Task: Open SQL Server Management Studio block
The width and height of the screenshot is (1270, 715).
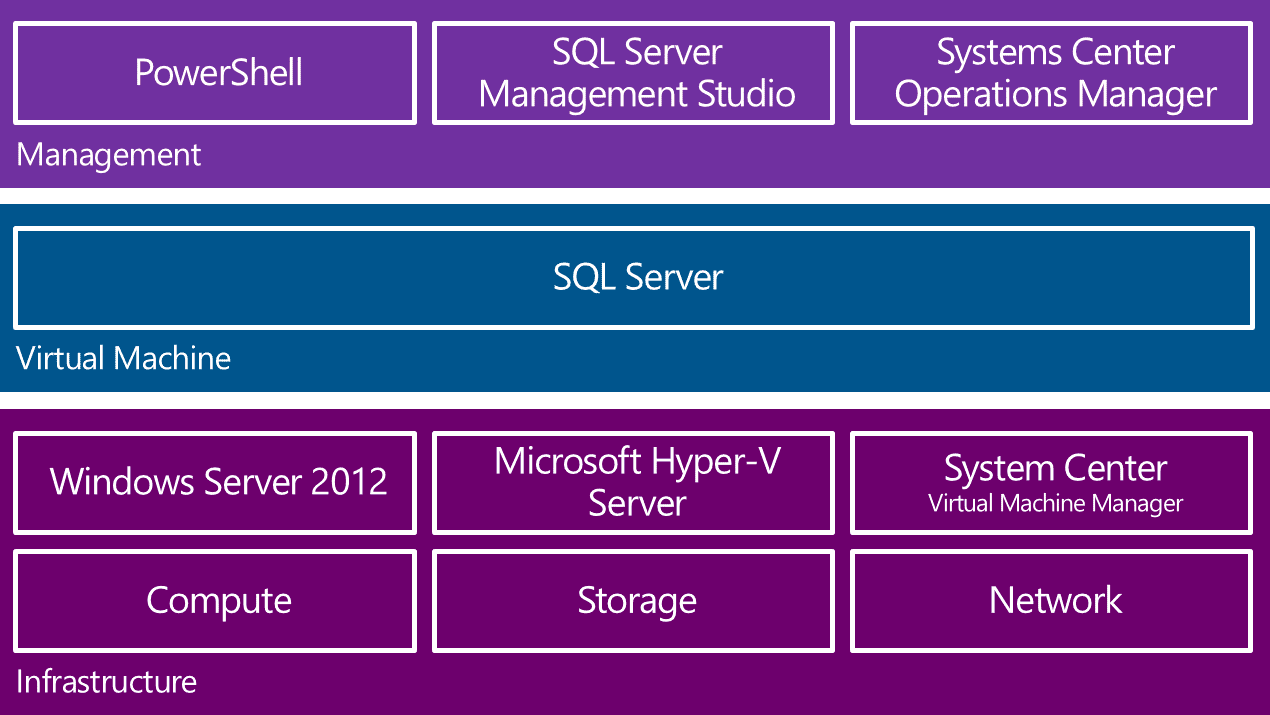Action: (633, 72)
